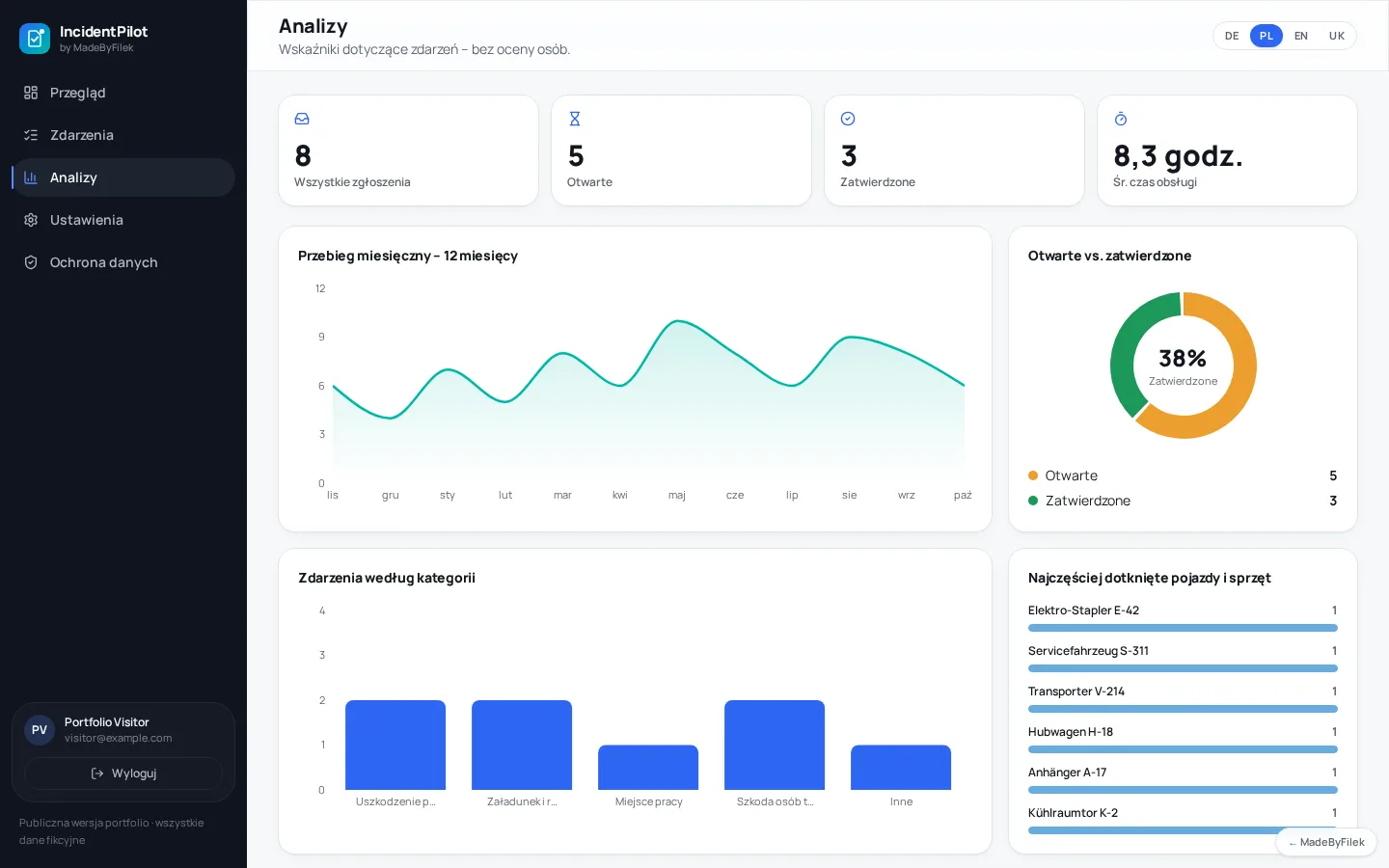Click the Przebieg miesięczny – 12 miesięcy heading
The height and width of the screenshot is (868, 1389).
point(408,256)
